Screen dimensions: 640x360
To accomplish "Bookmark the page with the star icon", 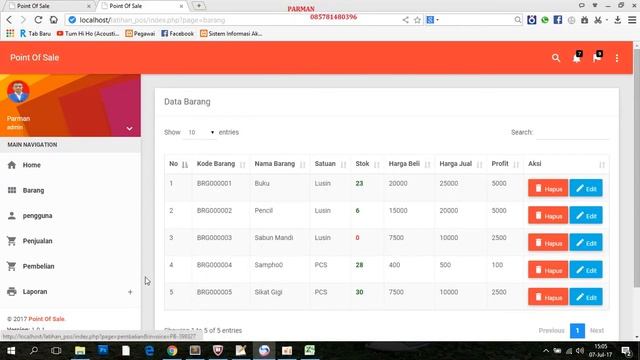I will point(417,20).
